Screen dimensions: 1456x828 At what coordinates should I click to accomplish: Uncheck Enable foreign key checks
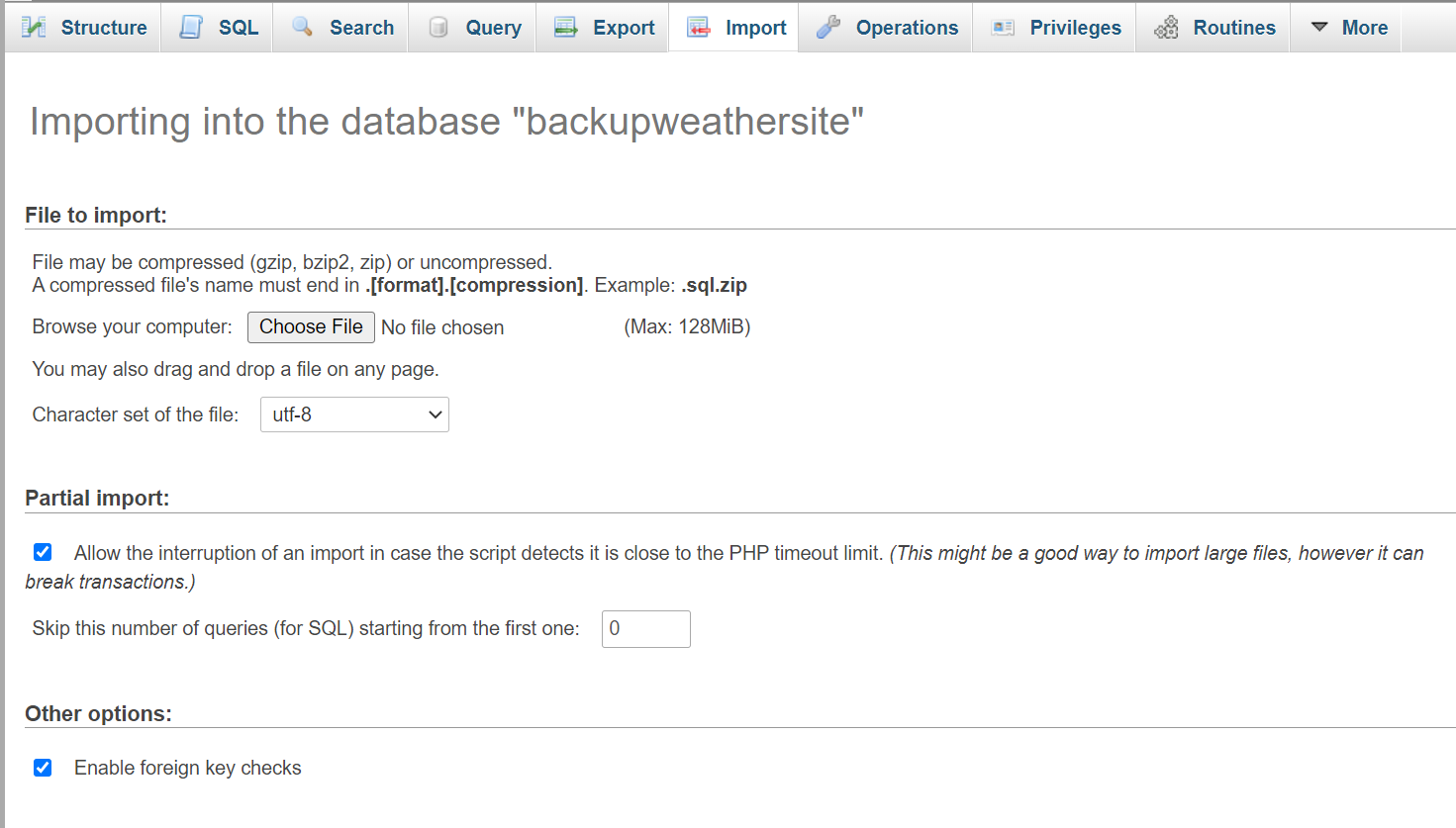click(42, 767)
